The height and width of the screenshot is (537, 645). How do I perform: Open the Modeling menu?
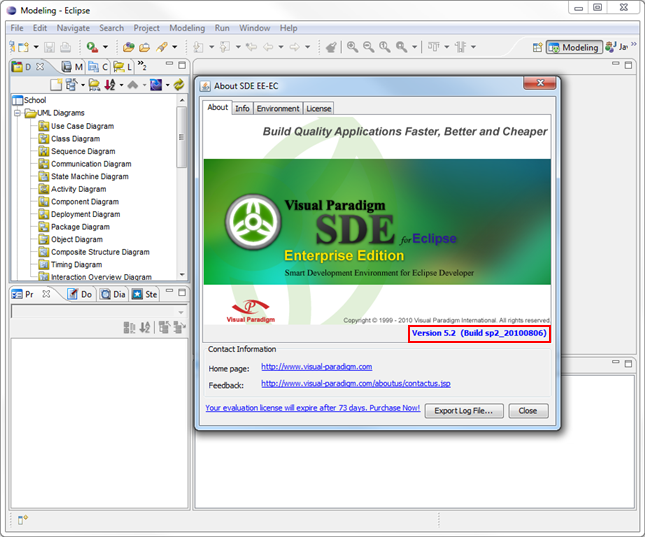187,28
